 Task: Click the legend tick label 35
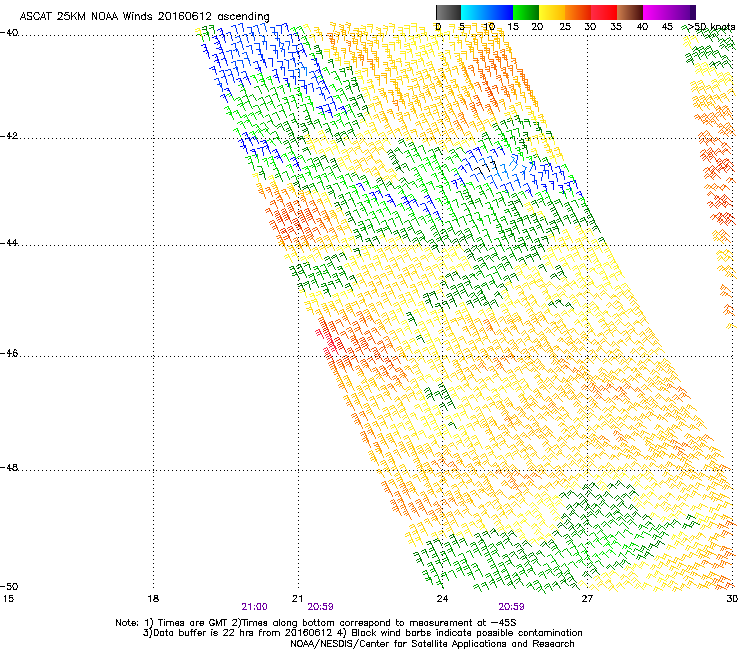616,27
